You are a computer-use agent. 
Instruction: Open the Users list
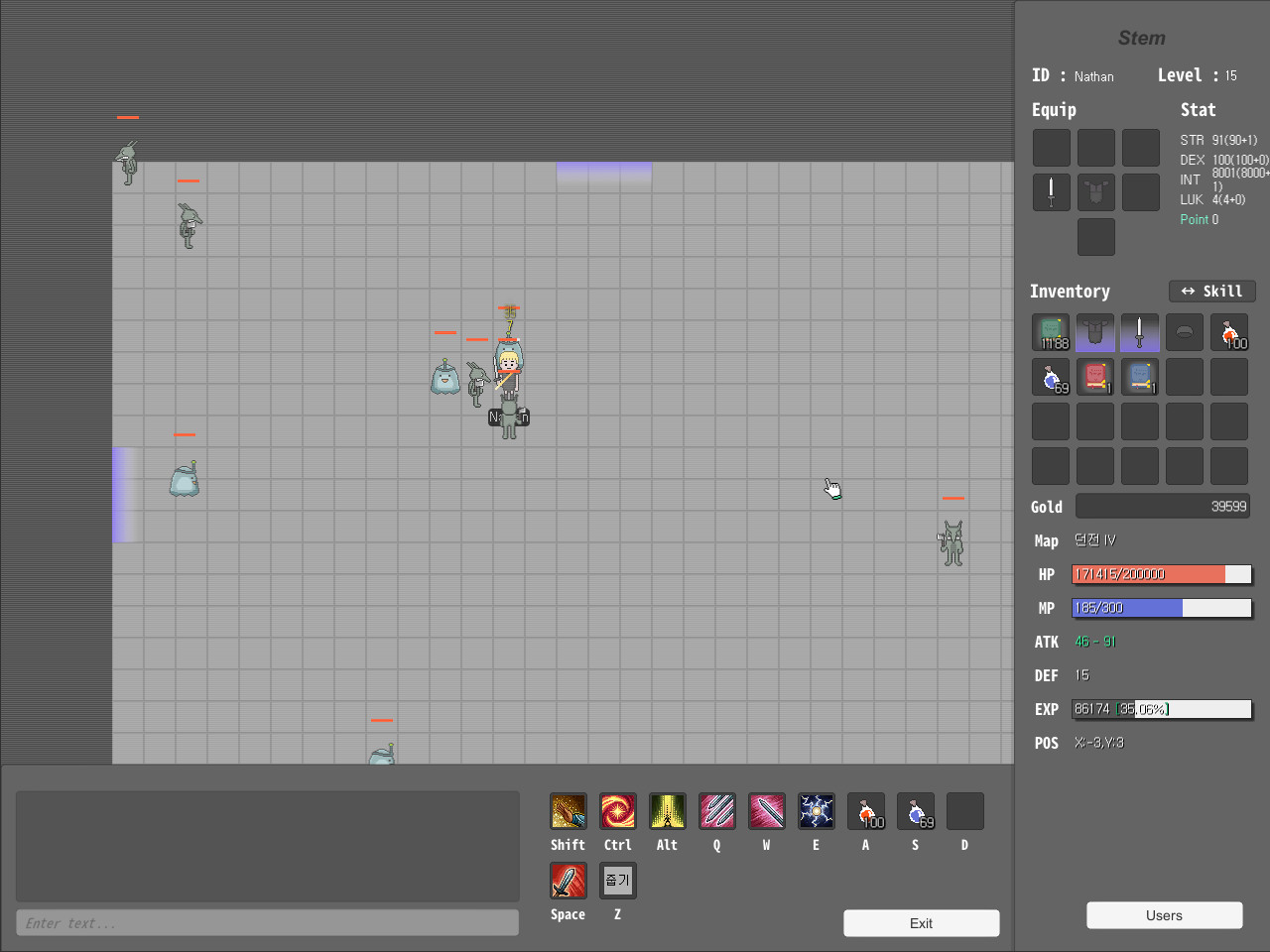pos(1164,915)
